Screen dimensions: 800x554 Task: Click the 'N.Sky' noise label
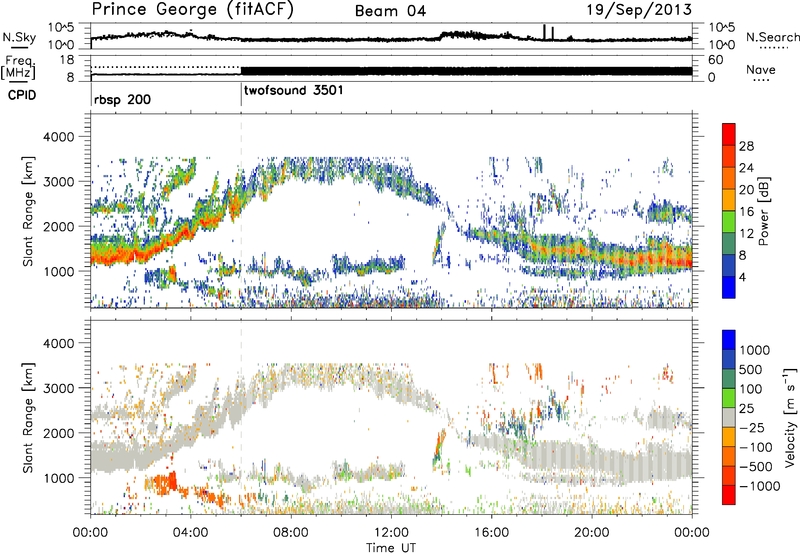[19, 37]
